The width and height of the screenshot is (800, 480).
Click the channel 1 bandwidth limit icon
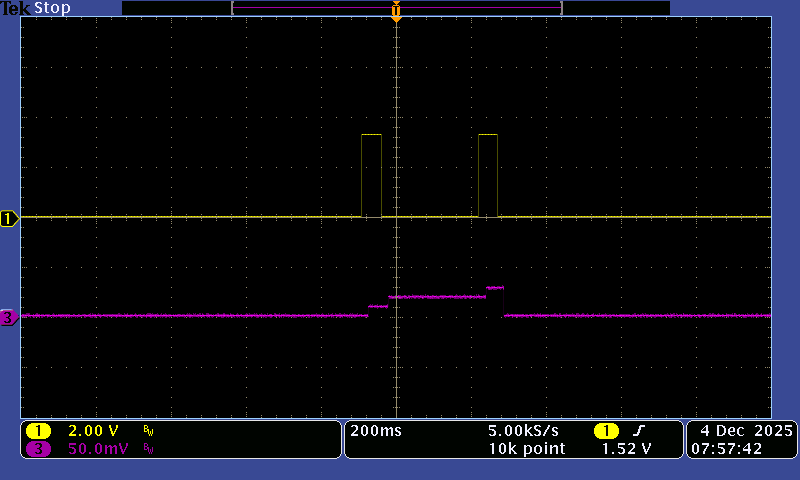point(148,431)
